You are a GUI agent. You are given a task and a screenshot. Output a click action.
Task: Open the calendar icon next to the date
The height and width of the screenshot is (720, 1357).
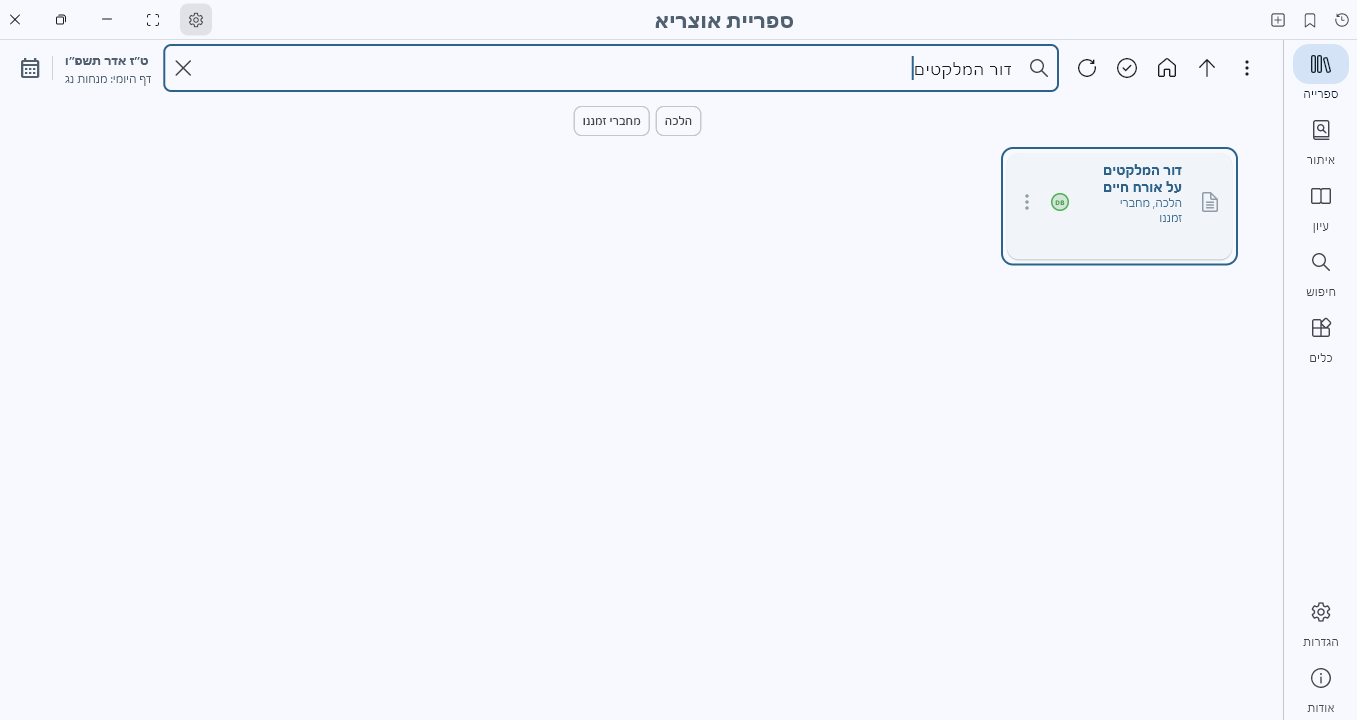pyautogui.click(x=30, y=67)
